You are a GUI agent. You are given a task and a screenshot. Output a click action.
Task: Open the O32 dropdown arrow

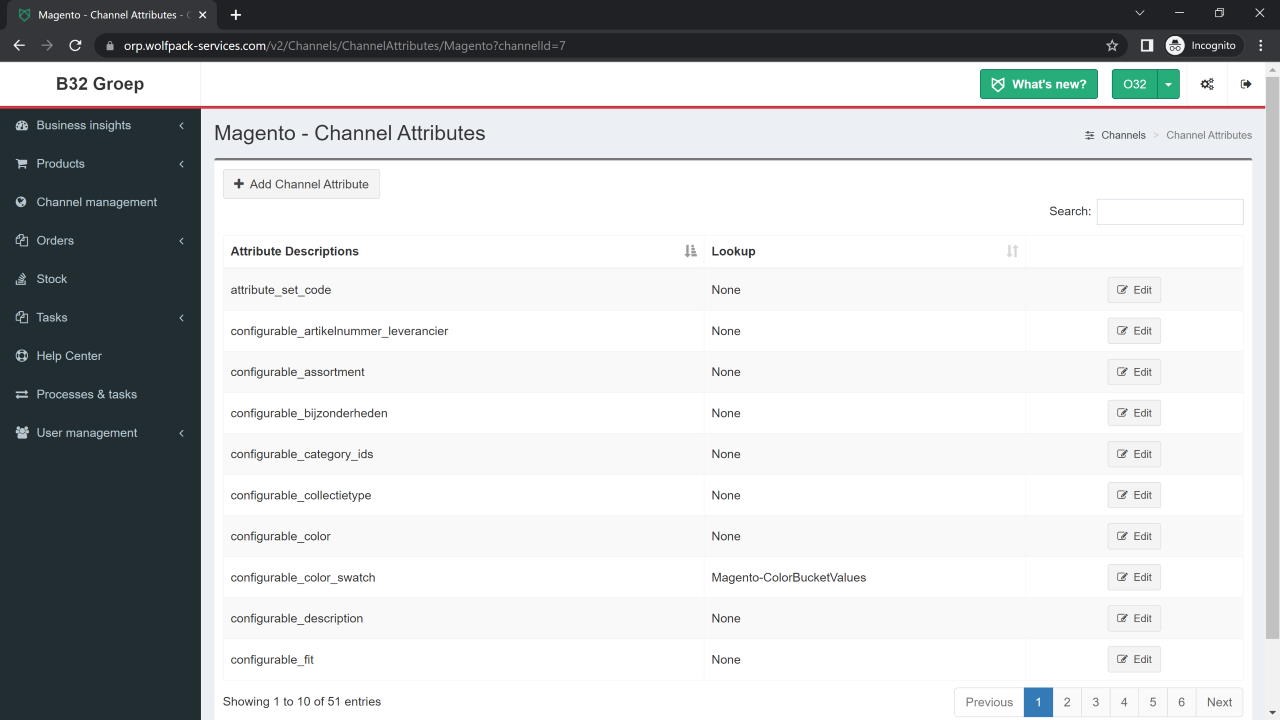pyautogui.click(x=1168, y=84)
